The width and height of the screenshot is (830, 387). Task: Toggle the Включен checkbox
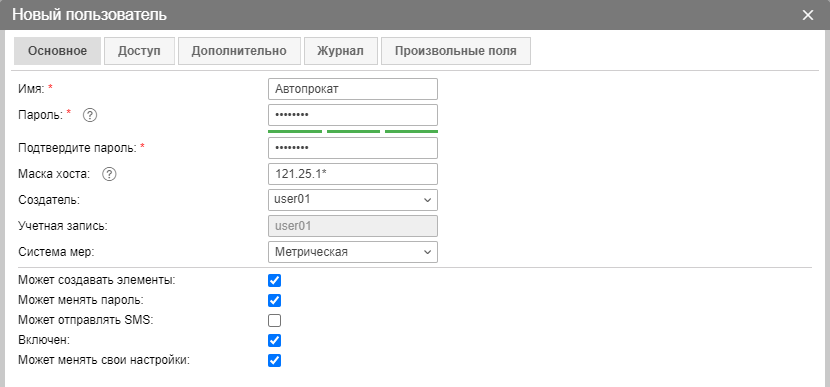click(x=274, y=340)
